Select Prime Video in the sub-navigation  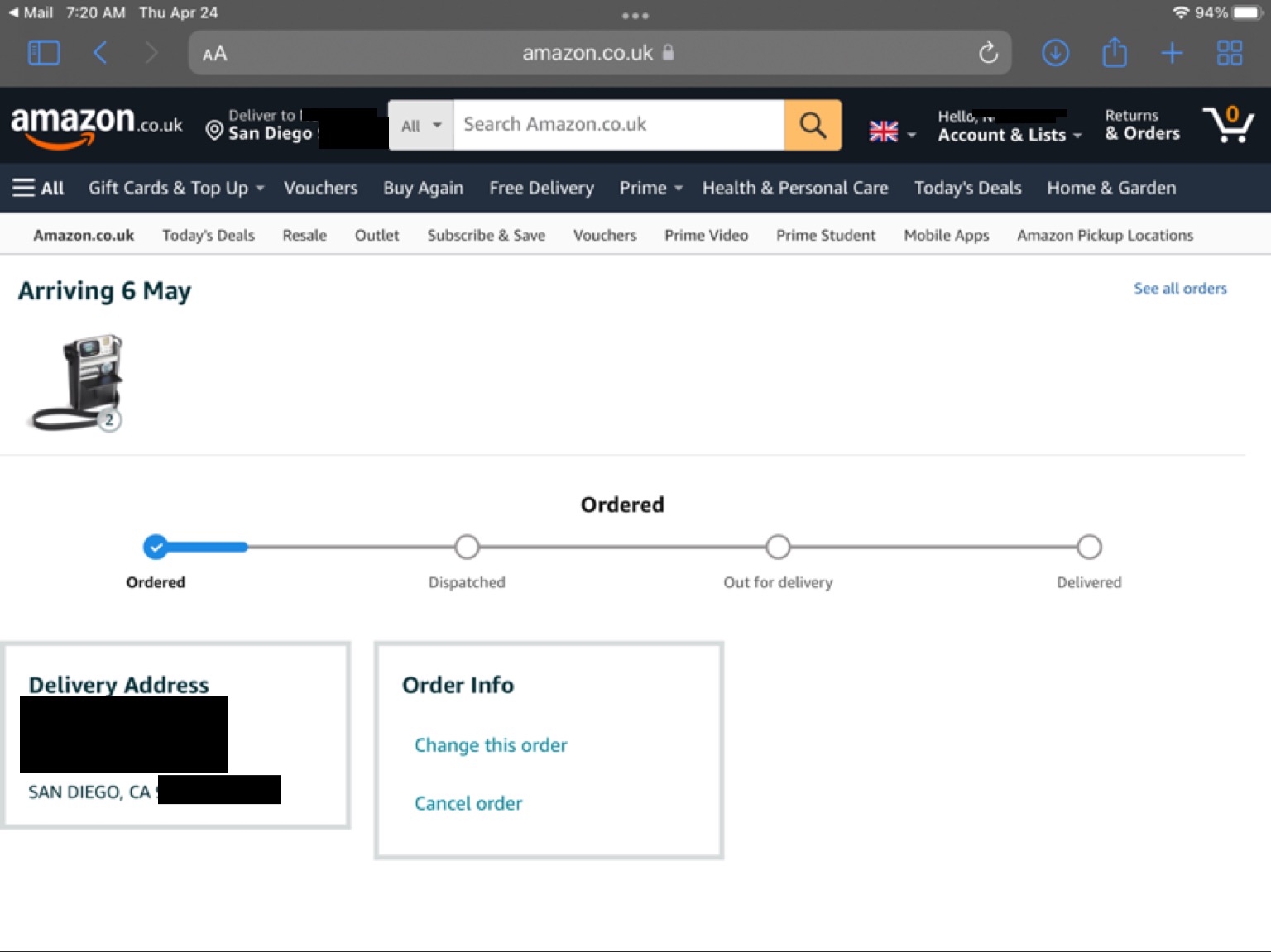pyautogui.click(x=706, y=235)
